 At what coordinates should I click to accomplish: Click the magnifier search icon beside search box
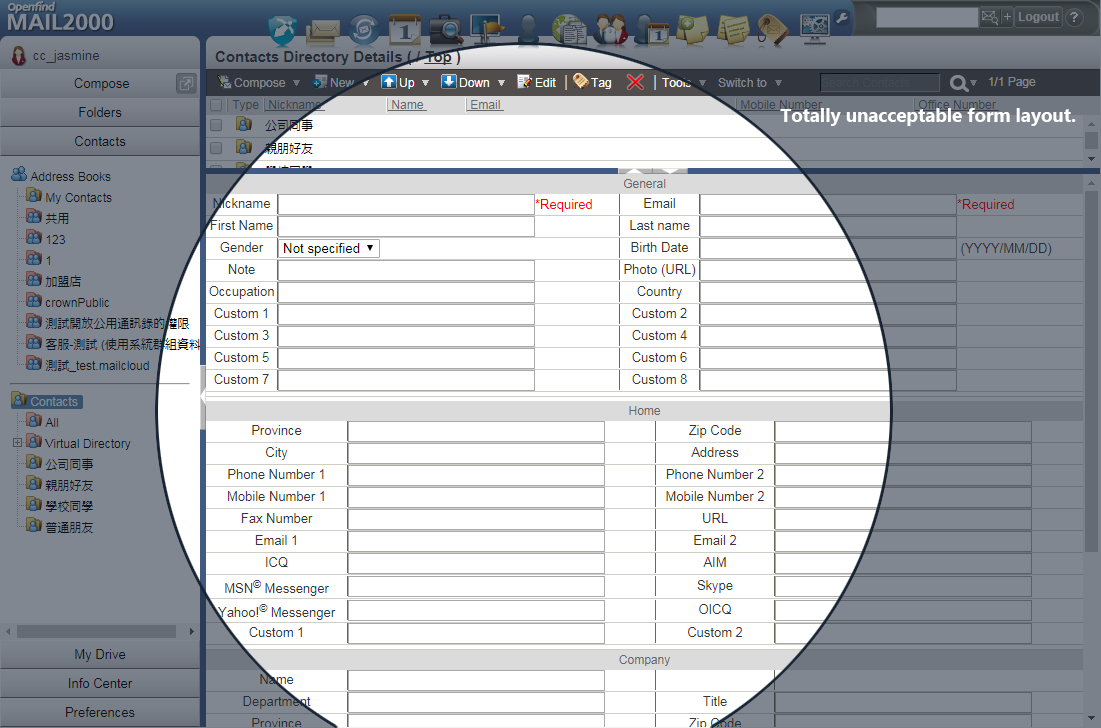[x=959, y=83]
